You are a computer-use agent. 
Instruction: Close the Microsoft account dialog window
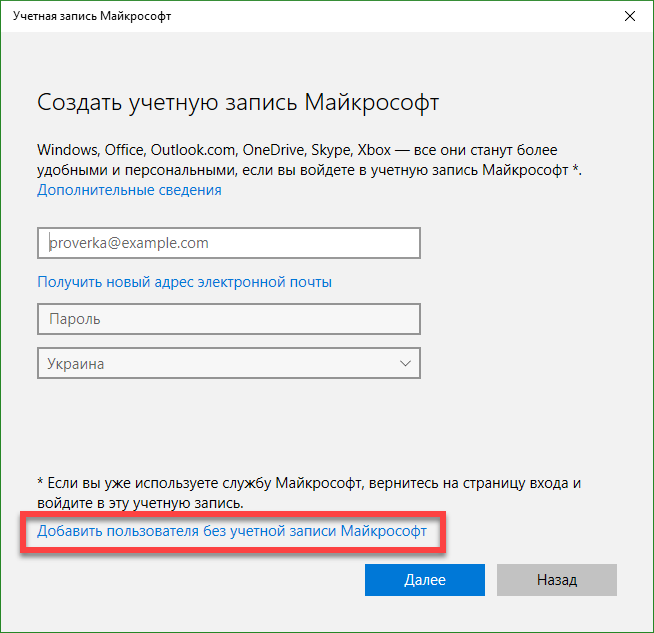point(629,16)
